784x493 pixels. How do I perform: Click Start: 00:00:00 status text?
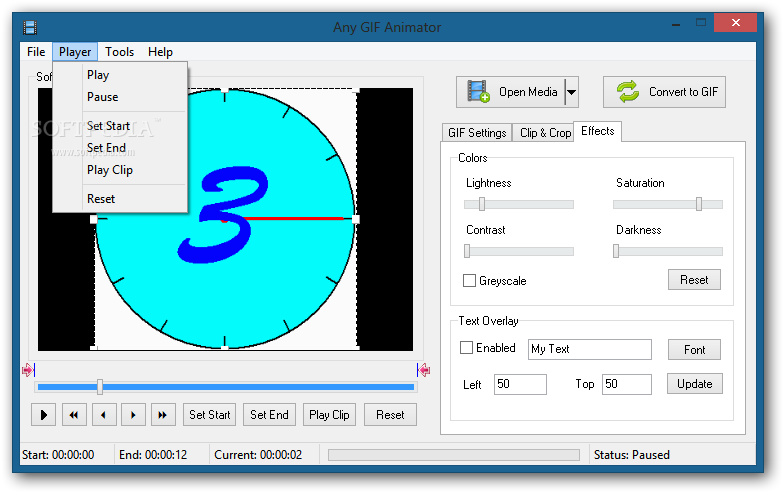[x=58, y=454]
